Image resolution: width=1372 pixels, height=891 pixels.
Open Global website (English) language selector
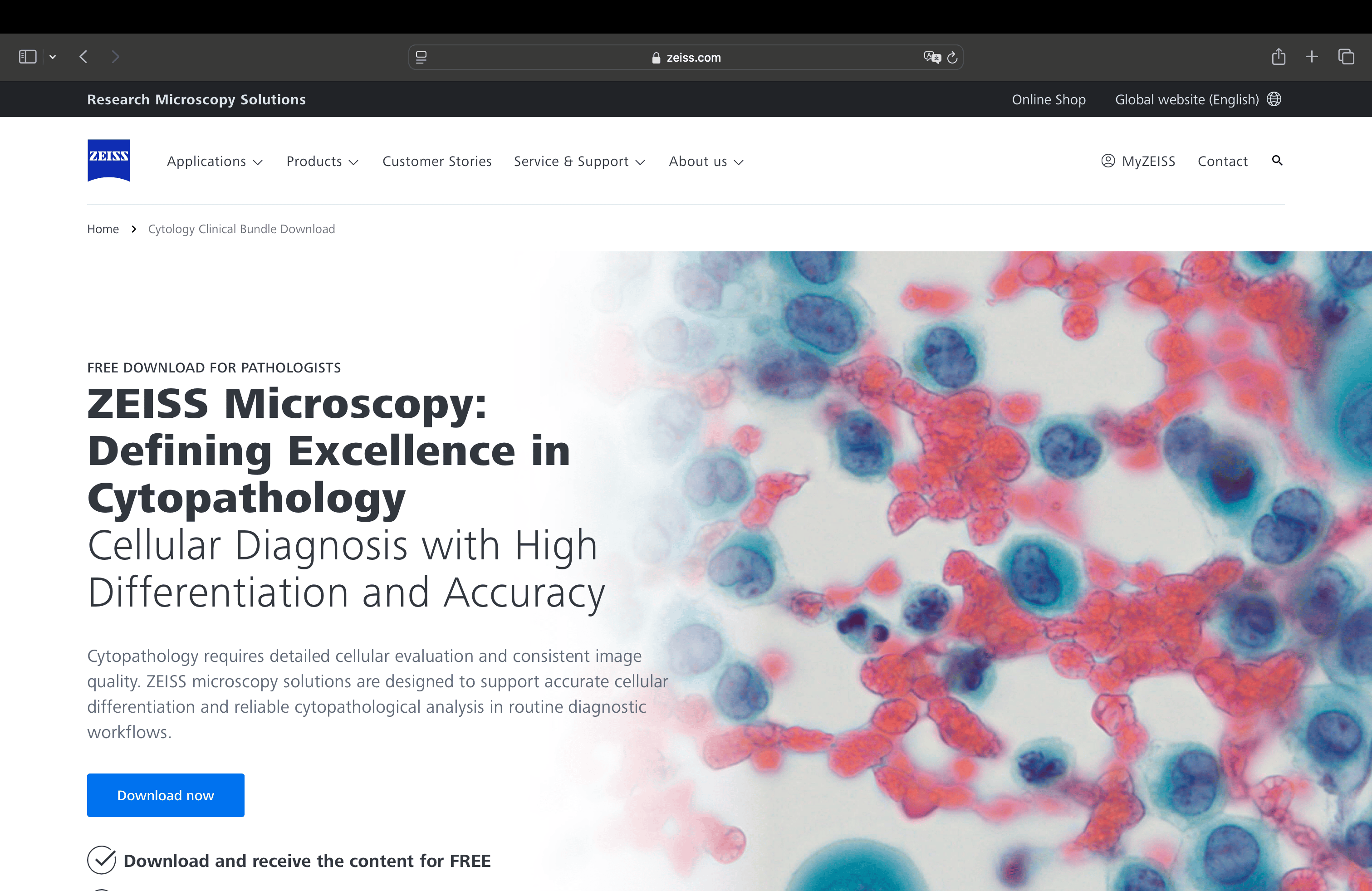coord(1198,99)
